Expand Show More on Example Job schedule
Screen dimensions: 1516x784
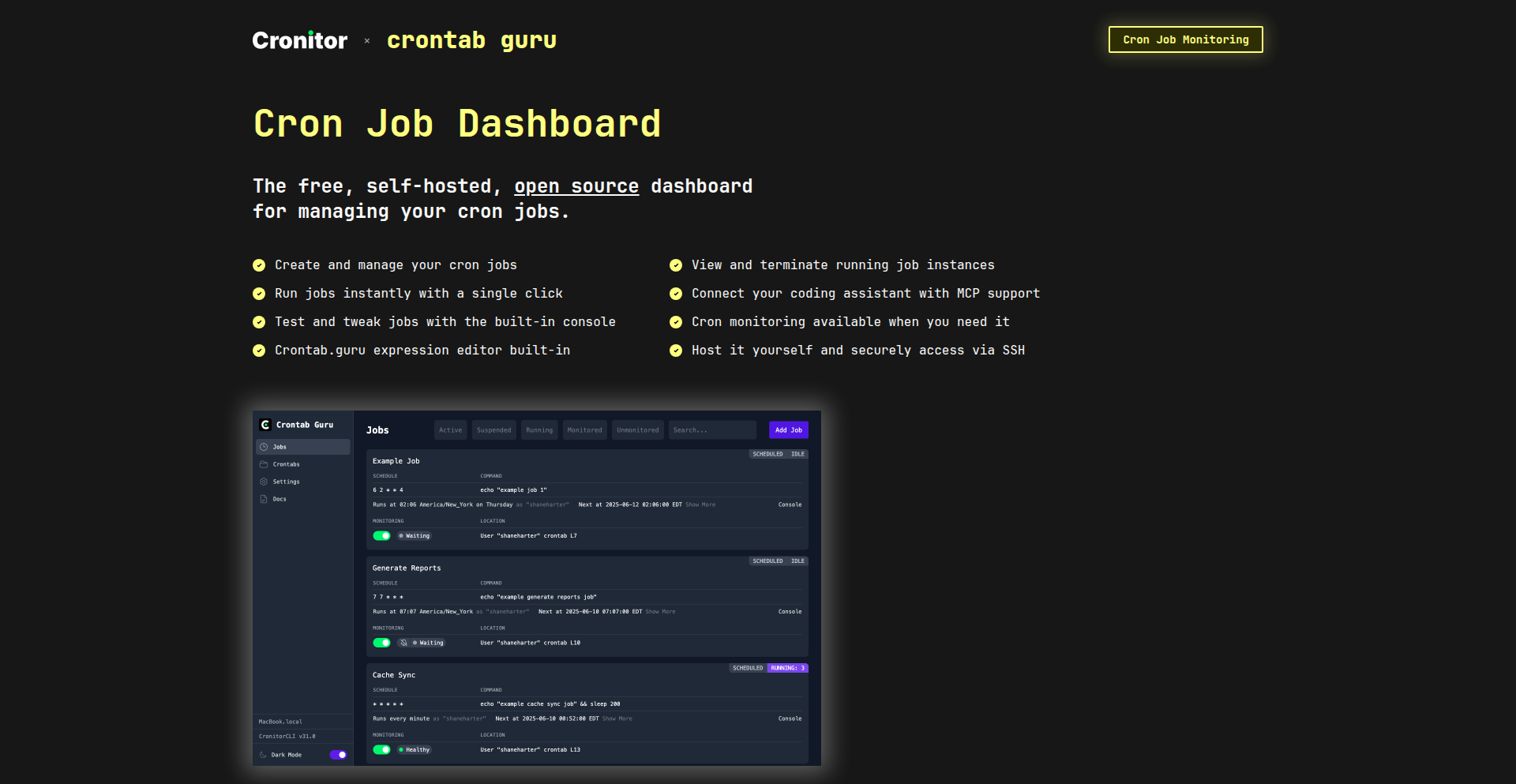(700, 505)
